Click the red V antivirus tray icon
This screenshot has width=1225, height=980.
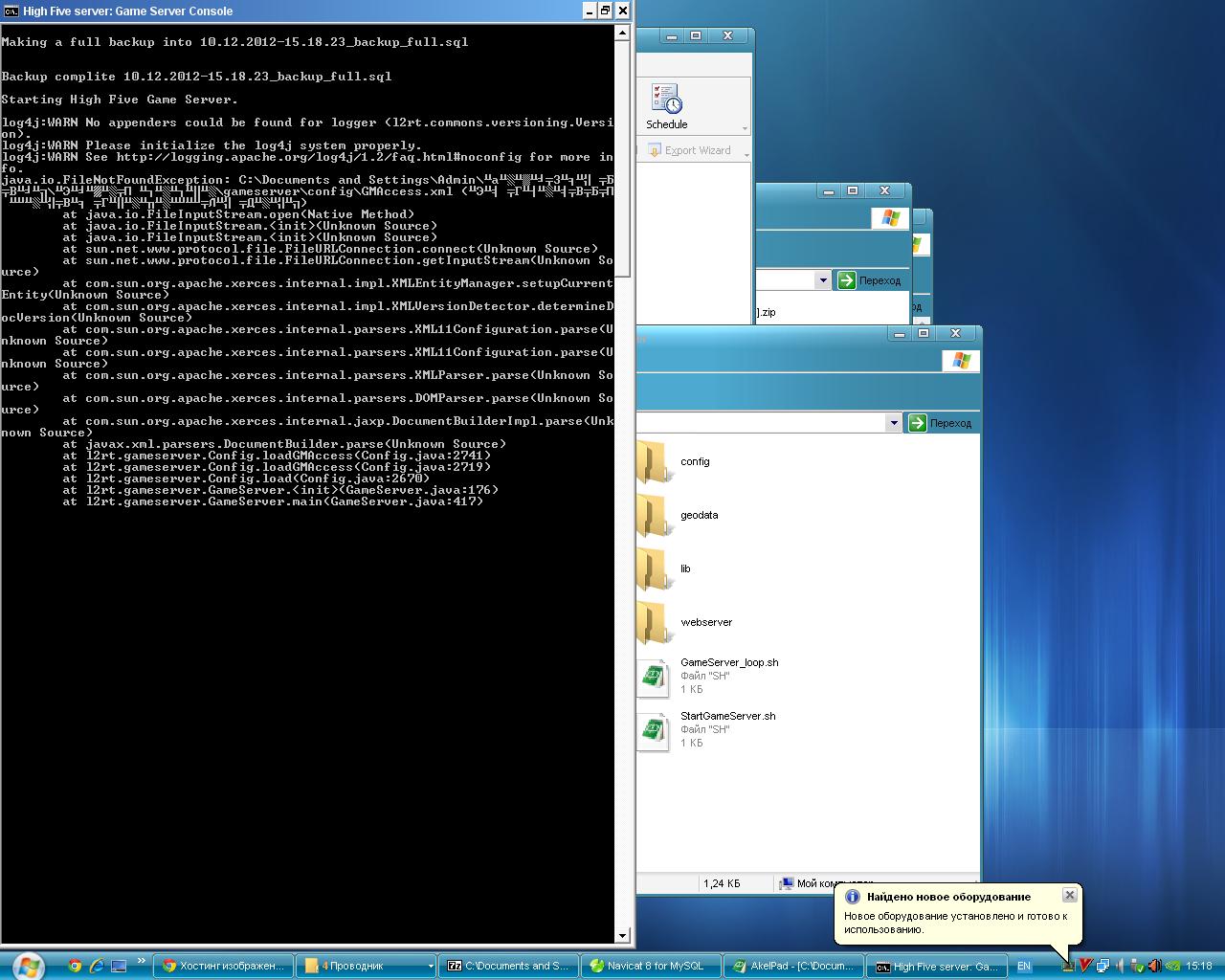pyautogui.click(x=1085, y=966)
